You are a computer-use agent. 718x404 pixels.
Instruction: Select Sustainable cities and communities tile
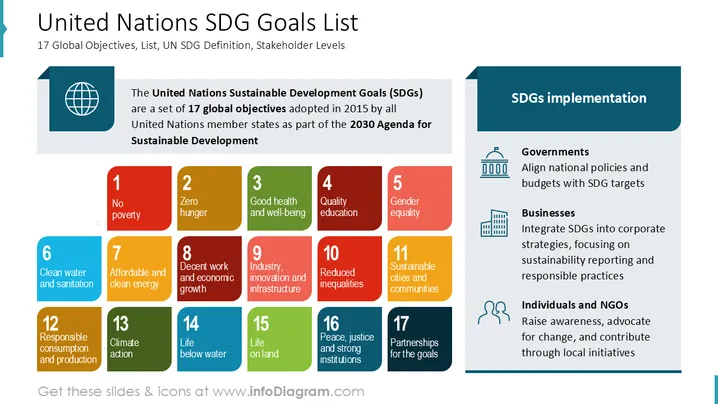click(x=419, y=268)
